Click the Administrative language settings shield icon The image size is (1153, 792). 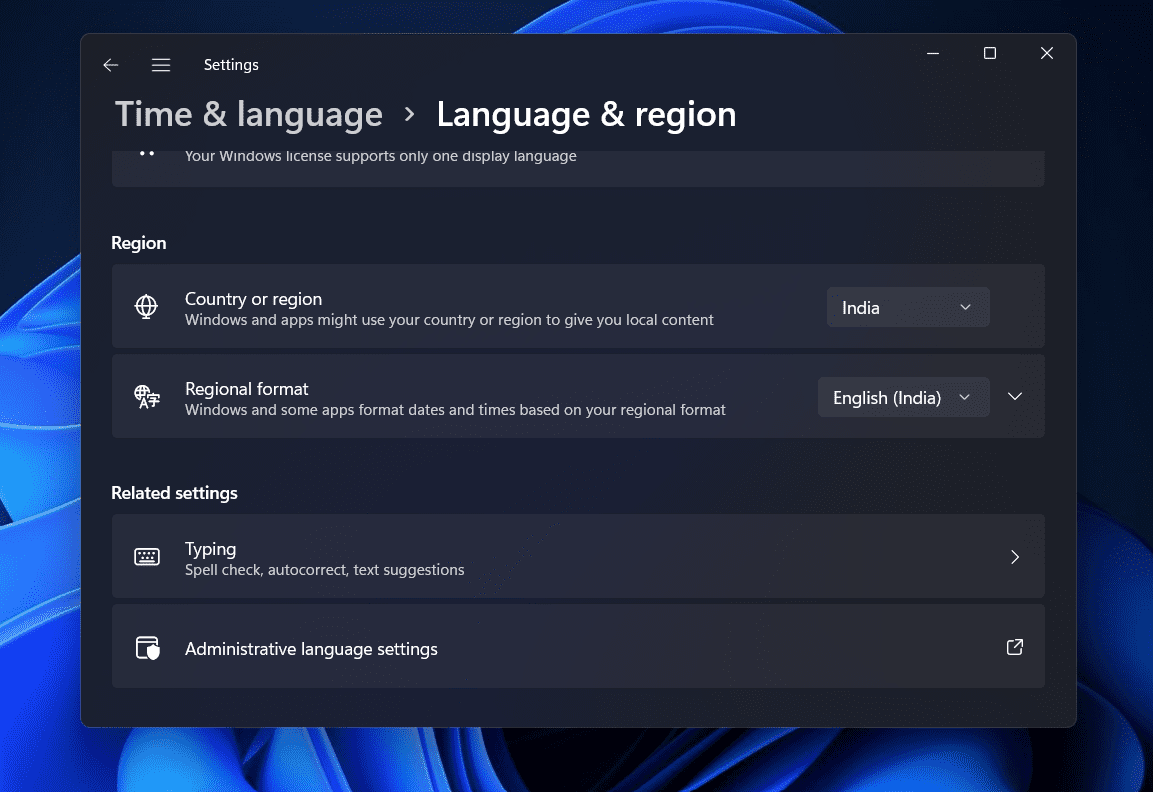pos(147,648)
